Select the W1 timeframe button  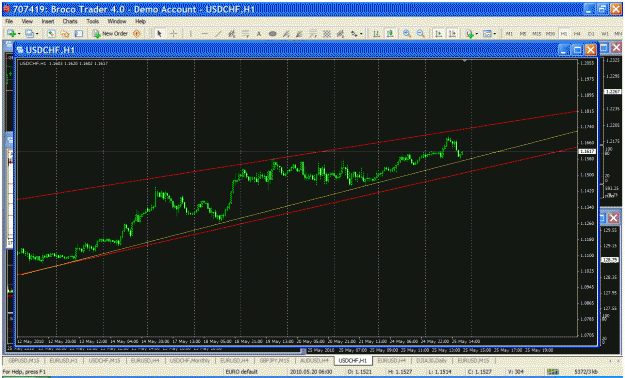(x=605, y=34)
